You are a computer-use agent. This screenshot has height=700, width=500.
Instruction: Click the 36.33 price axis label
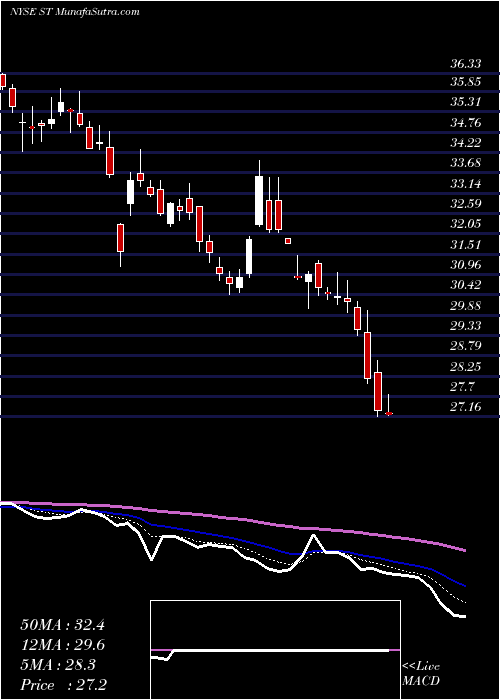click(x=466, y=64)
